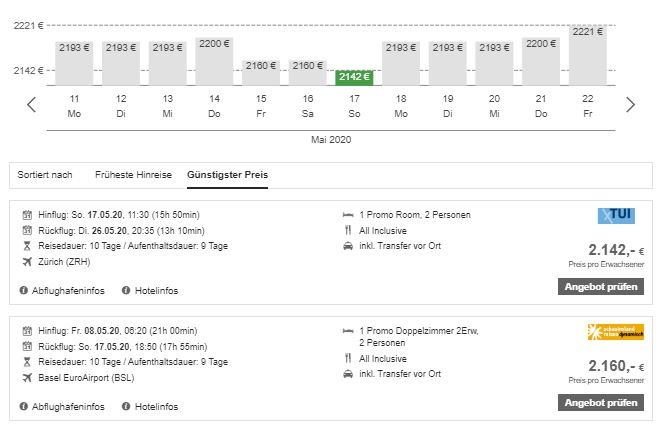
Task: Sort by Früheste Hinreise tab
Action: (x=133, y=175)
